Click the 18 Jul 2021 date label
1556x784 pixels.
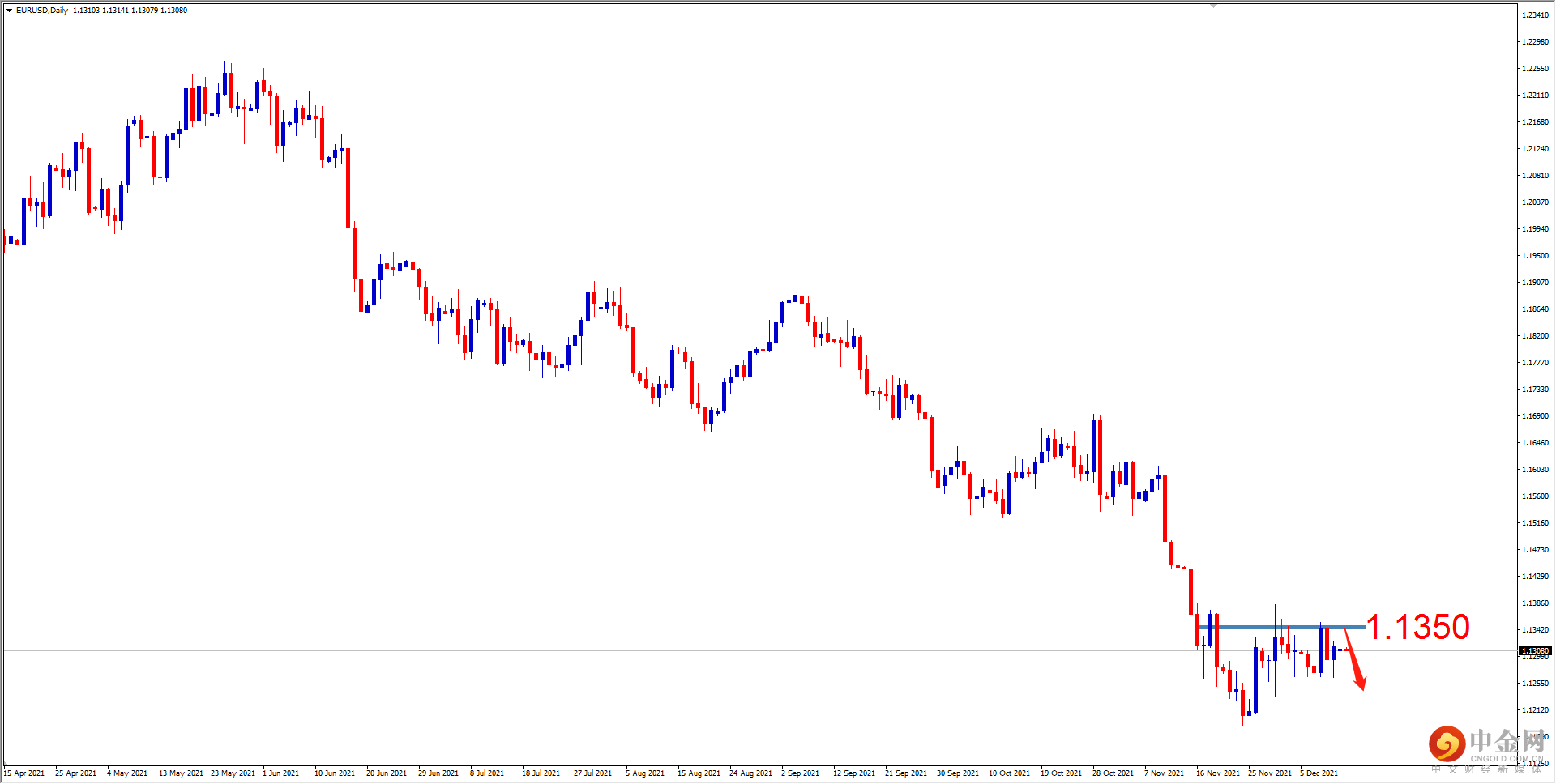pyautogui.click(x=541, y=773)
